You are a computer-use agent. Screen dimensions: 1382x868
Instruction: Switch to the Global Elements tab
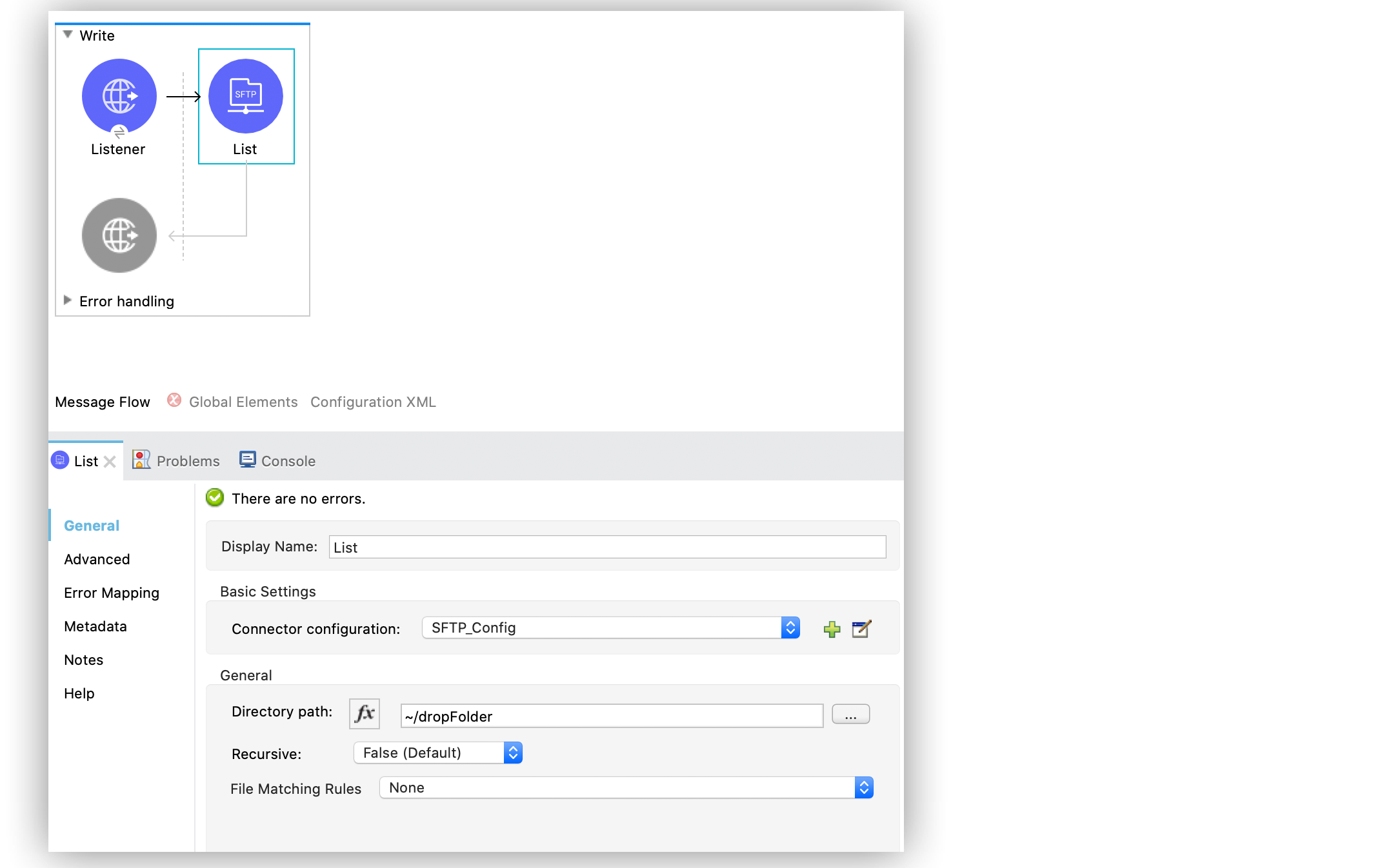(243, 401)
